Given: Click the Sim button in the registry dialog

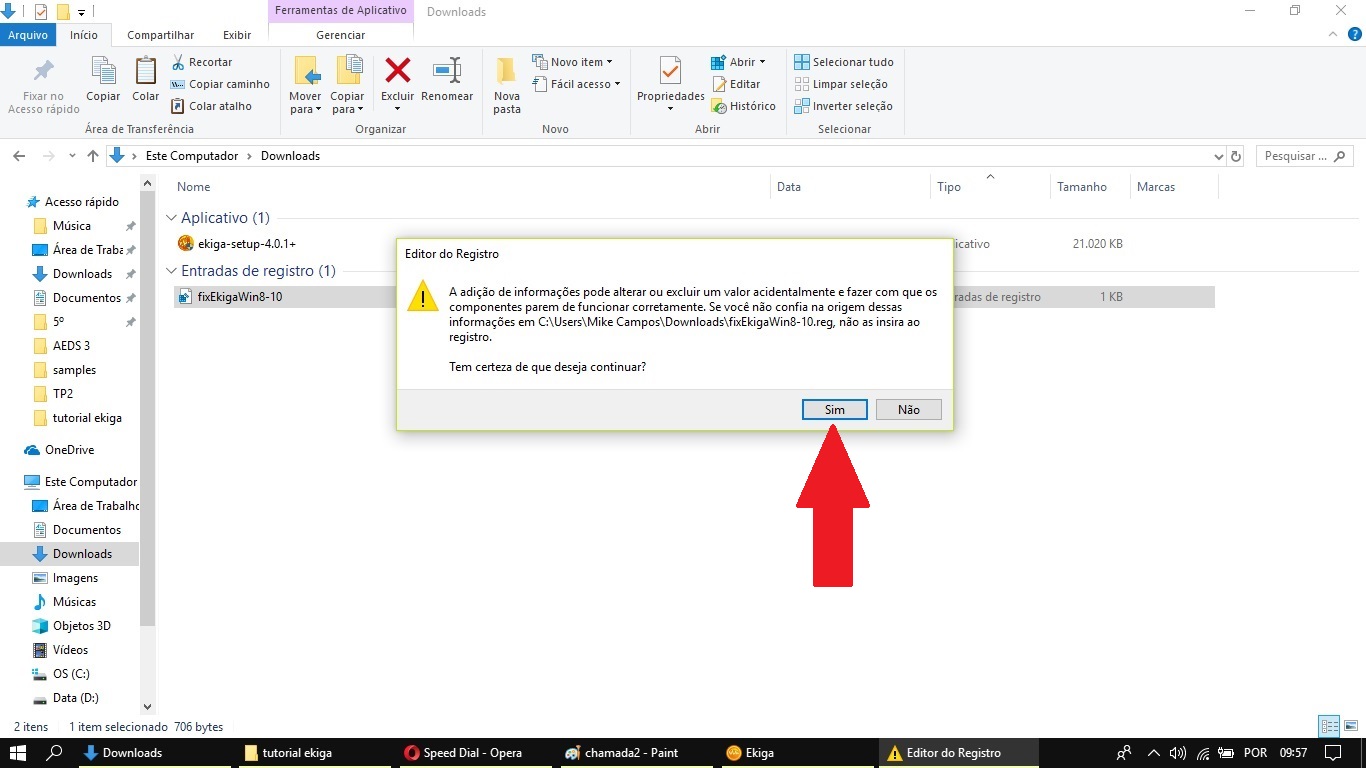Looking at the screenshot, I should coord(834,409).
